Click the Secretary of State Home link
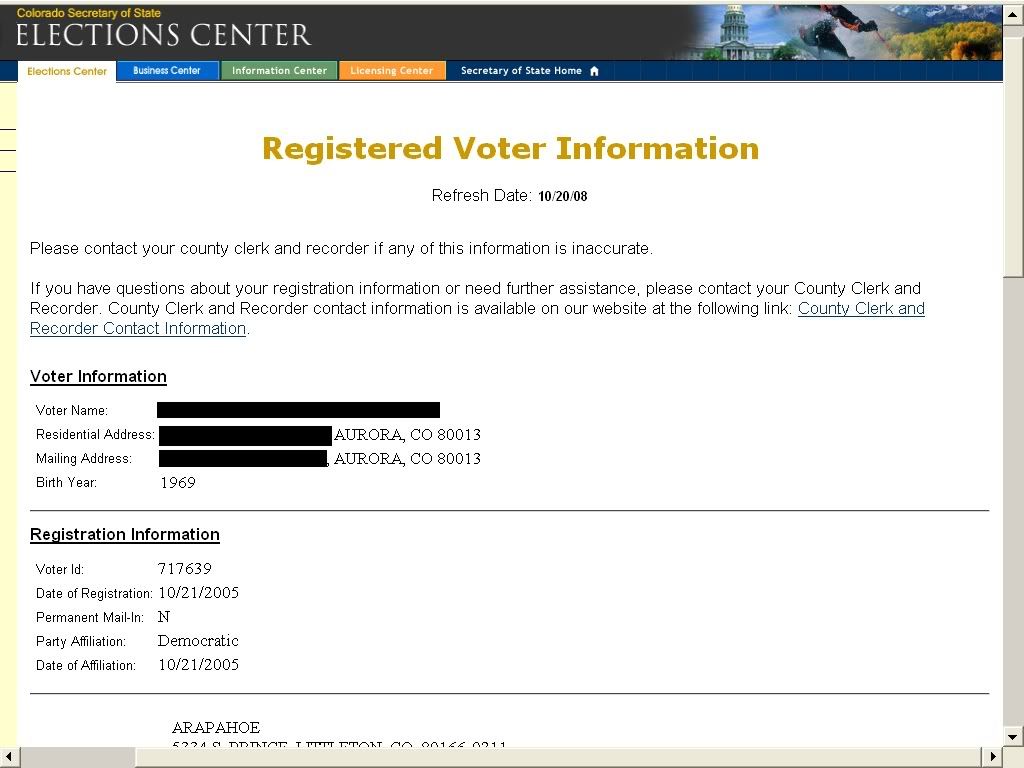The height and width of the screenshot is (768, 1024). pyautogui.click(x=521, y=71)
